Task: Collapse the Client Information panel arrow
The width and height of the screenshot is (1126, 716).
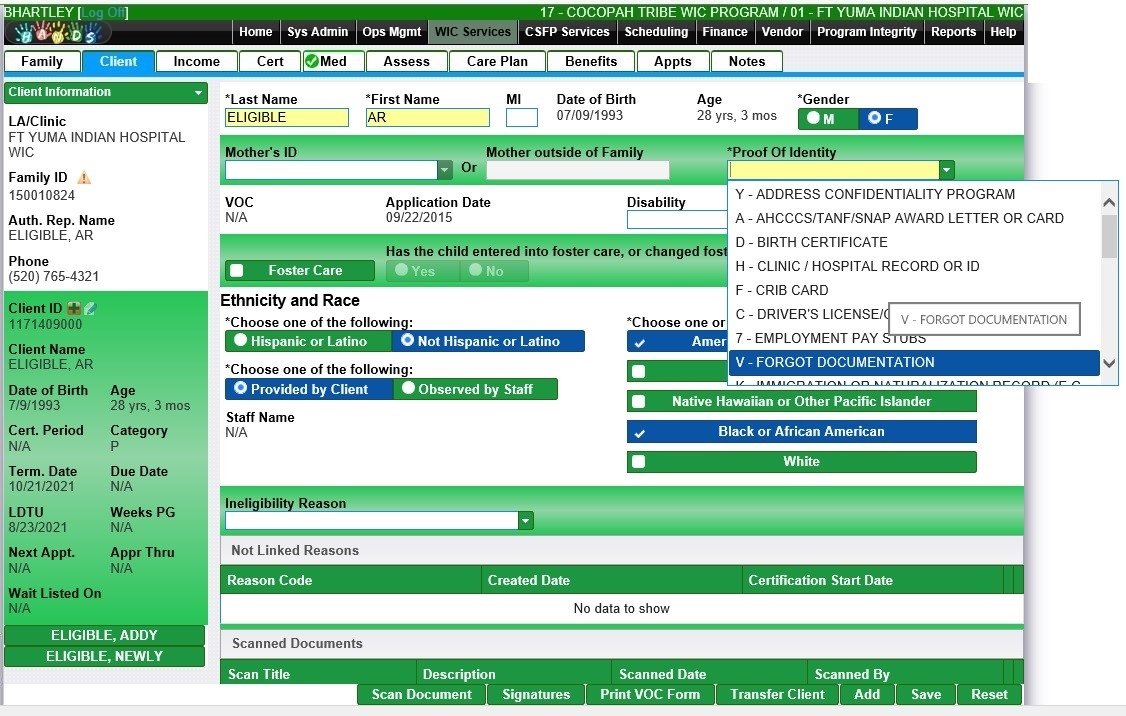Action: click(199, 93)
